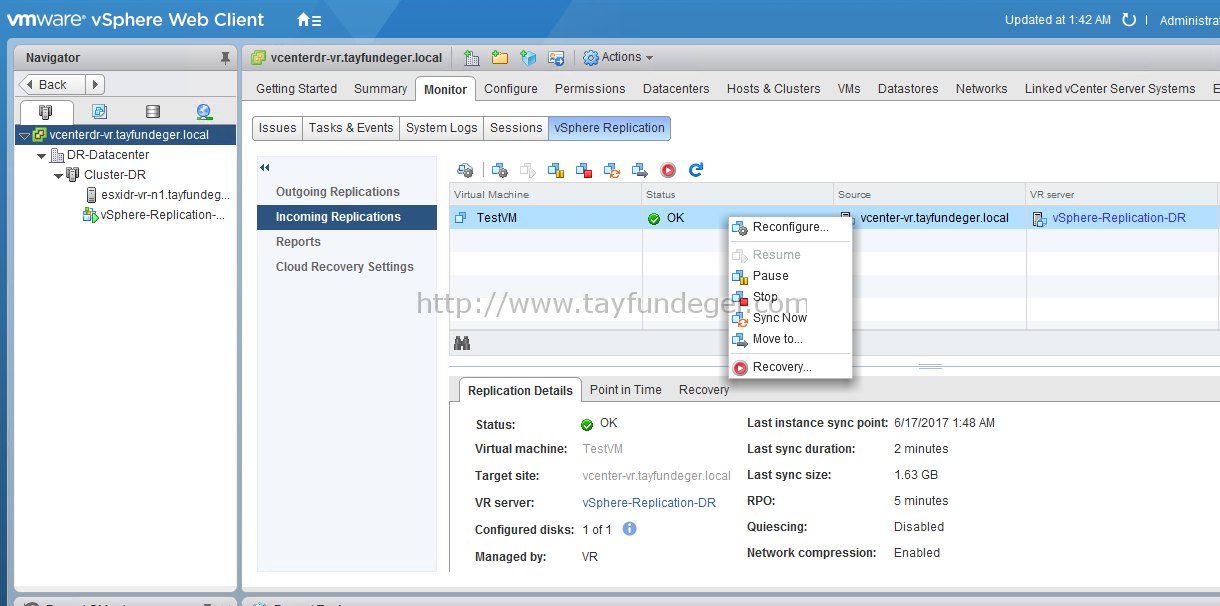Choose Reconfigure from context menu
The height and width of the screenshot is (606, 1220).
click(790, 227)
